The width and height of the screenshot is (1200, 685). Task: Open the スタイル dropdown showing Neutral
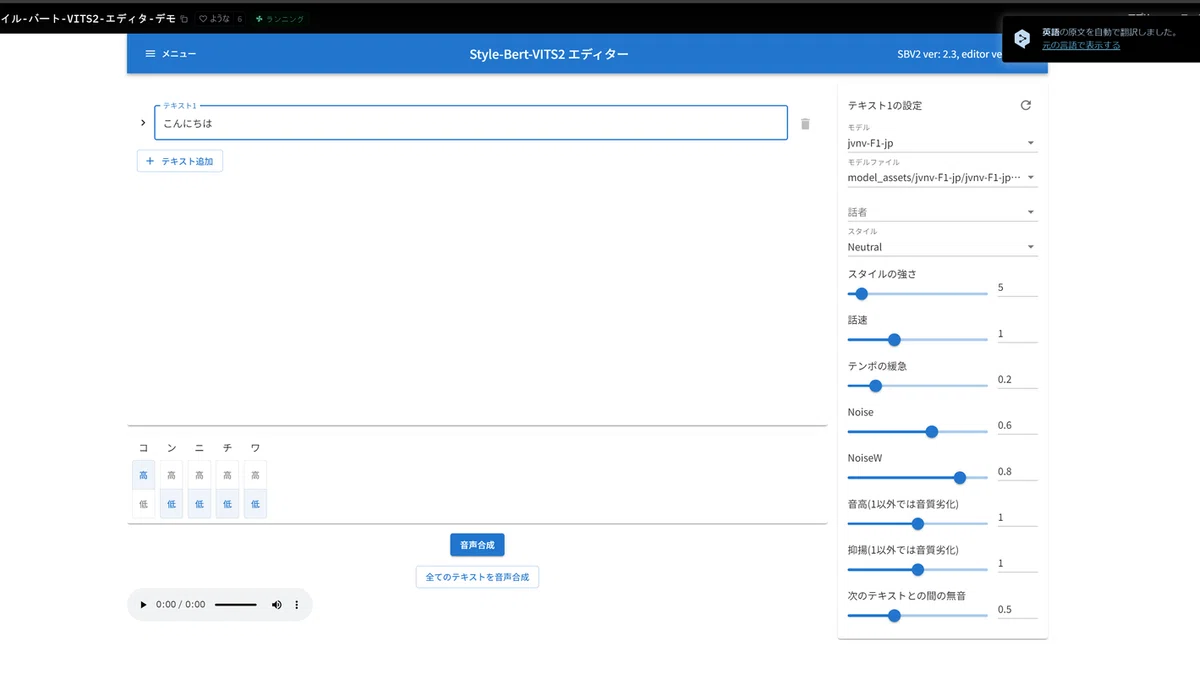coord(942,247)
